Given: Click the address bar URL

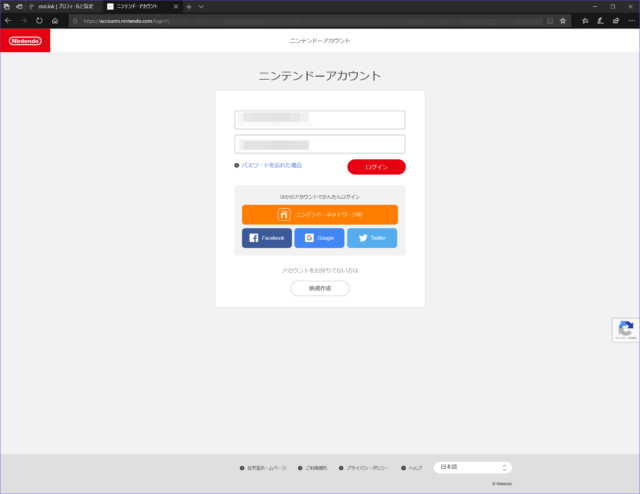Looking at the screenshot, I should pos(126,21).
